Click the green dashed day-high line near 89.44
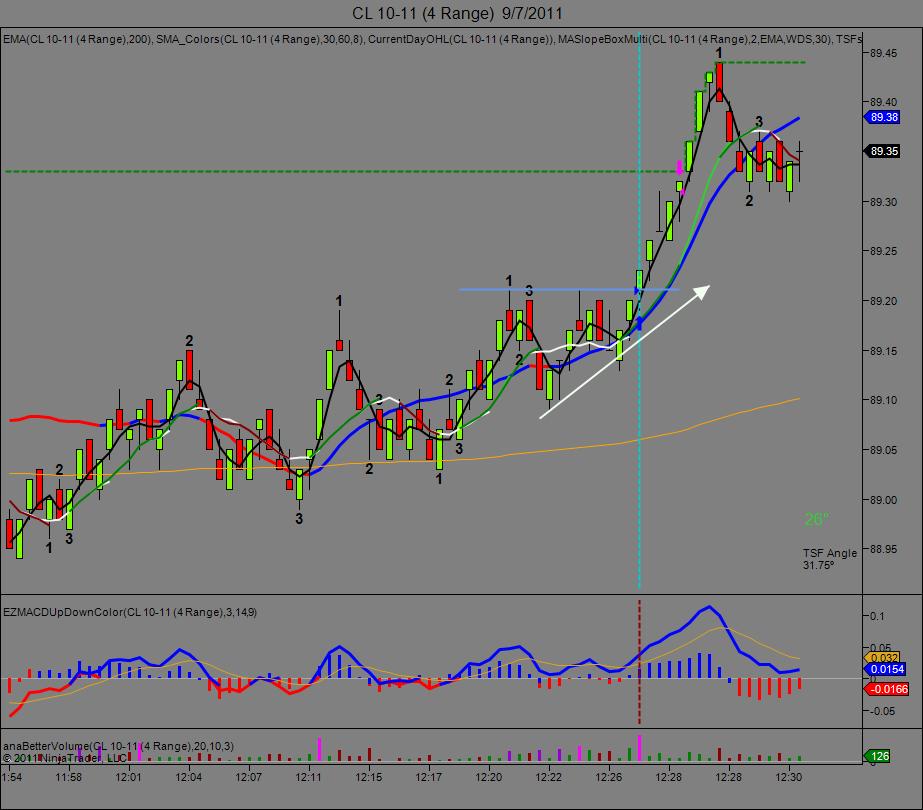This screenshot has width=923, height=810. [x=760, y=62]
